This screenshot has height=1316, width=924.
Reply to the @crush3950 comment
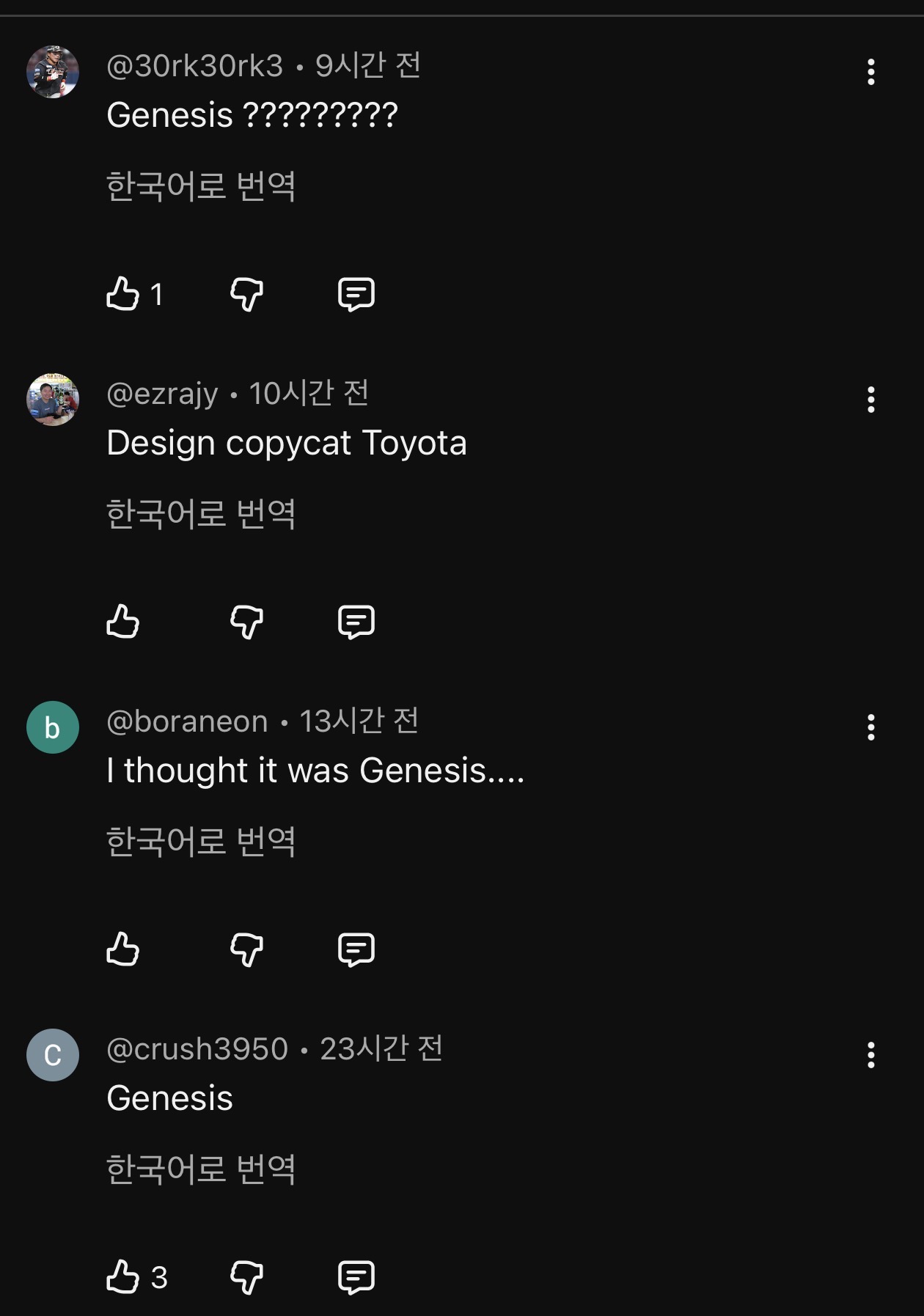point(356,1277)
